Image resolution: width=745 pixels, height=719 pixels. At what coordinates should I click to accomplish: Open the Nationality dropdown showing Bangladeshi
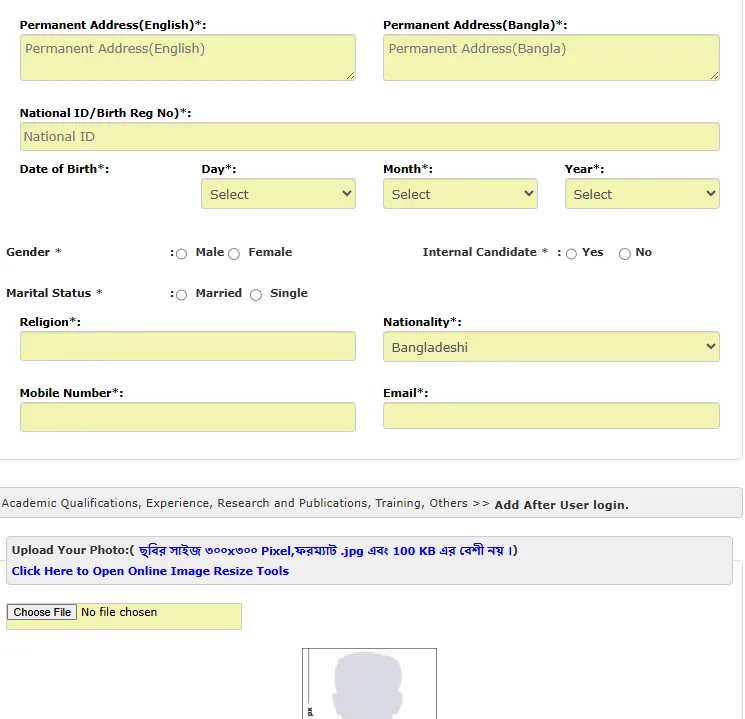coord(551,347)
